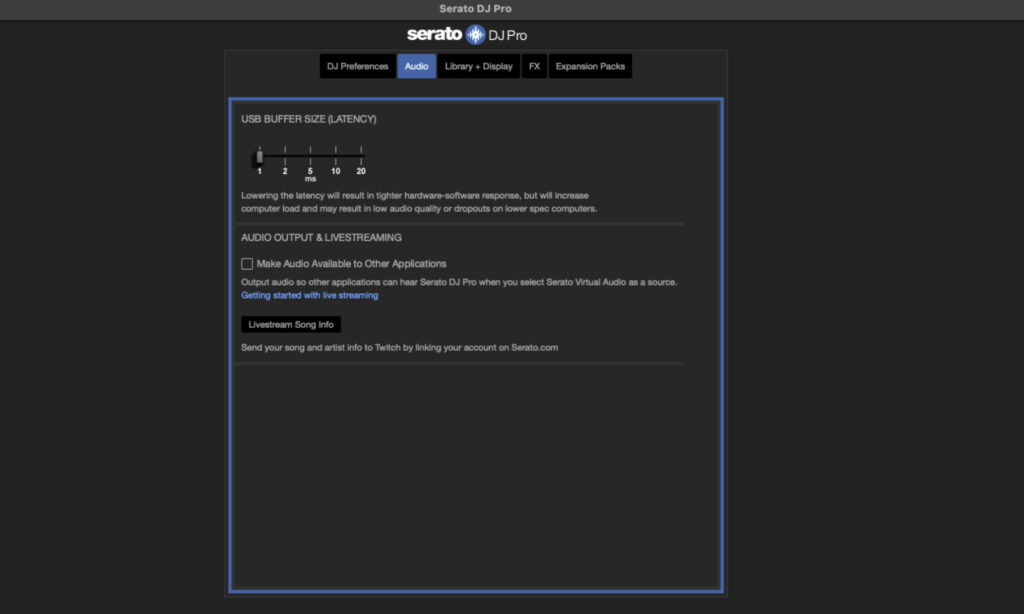1024x614 pixels.
Task: Click the USB BUFFER SIZE (LATENCY) section header
Action: pyautogui.click(x=309, y=118)
